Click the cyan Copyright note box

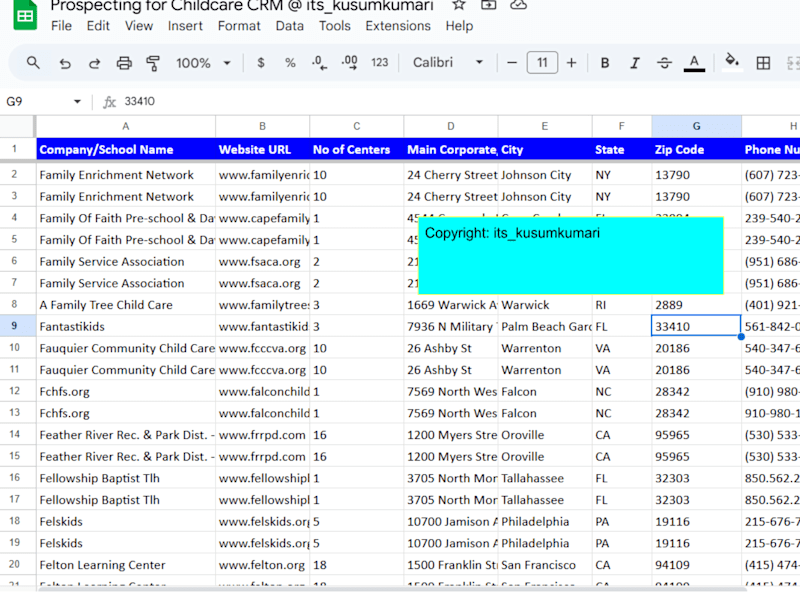point(571,256)
